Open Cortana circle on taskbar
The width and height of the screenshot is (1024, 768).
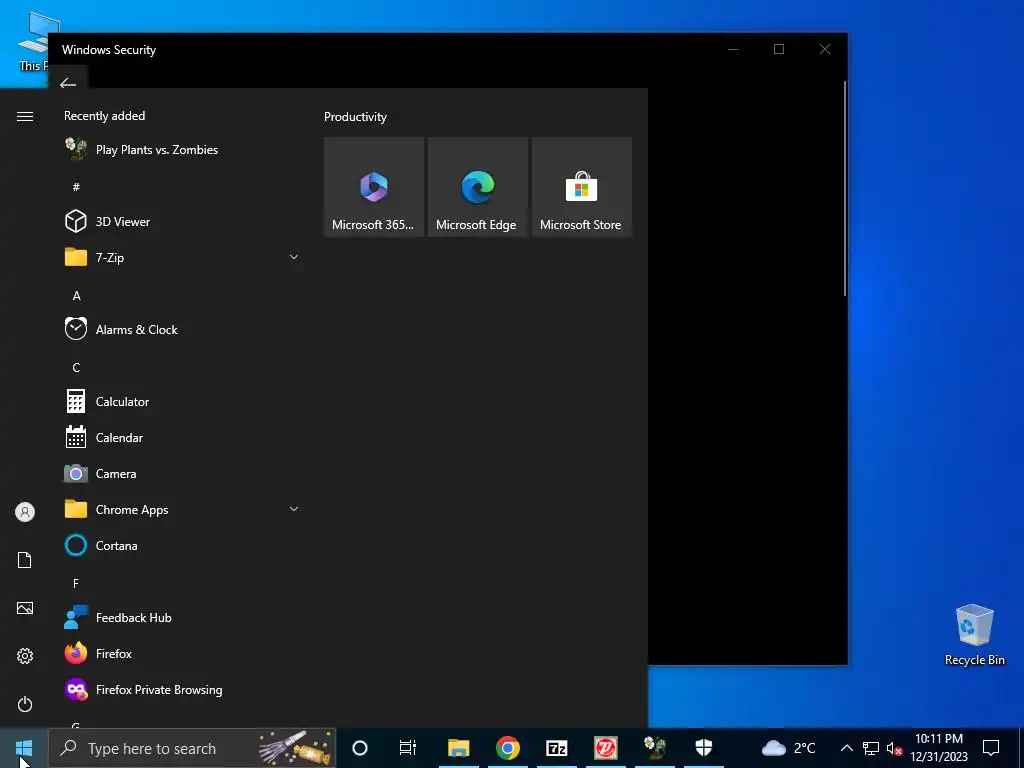360,748
